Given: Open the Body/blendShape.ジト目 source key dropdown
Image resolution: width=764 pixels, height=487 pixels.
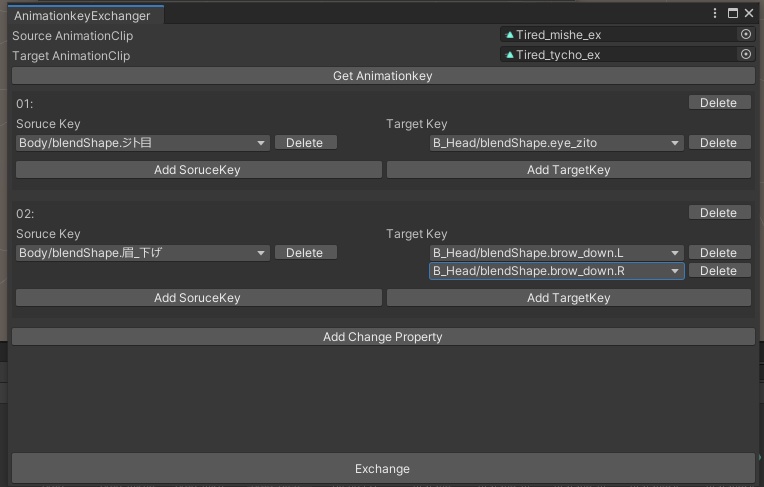Looking at the screenshot, I should point(143,143).
